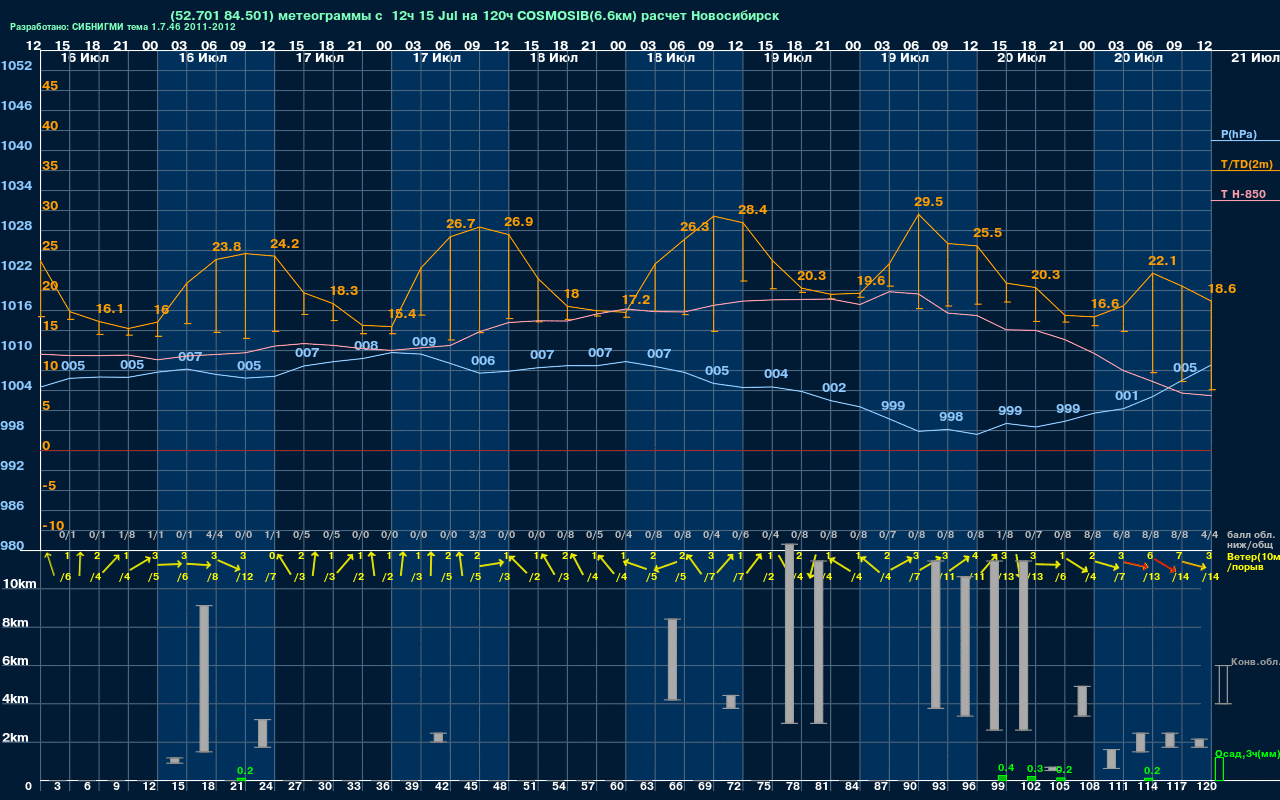1280x800 pixels.
Task: Click the 18.6 temperature label
Action: coord(1222,289)
